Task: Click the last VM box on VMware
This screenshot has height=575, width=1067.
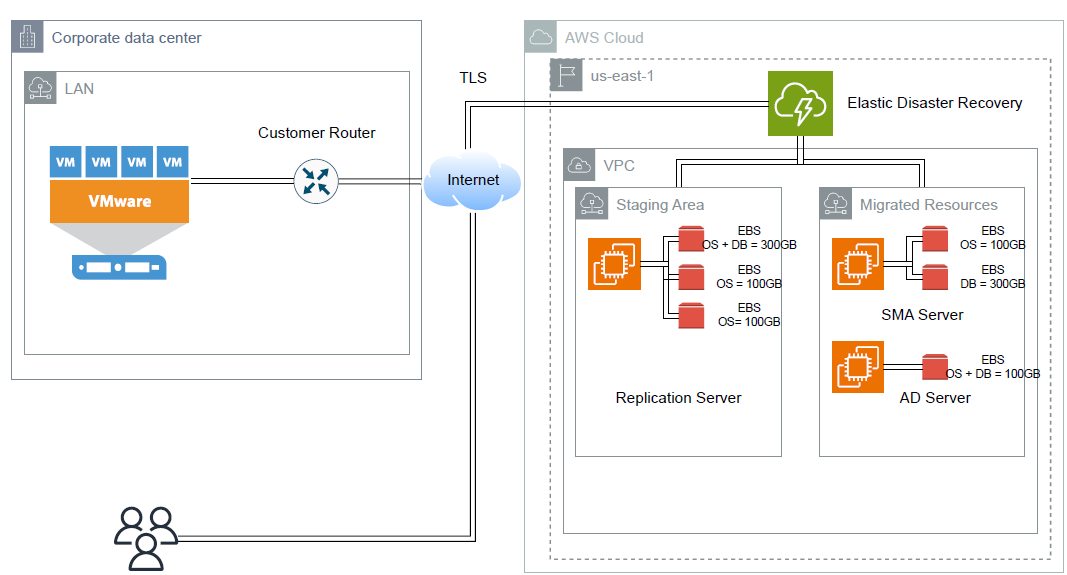Action: [x=172, y=162]
